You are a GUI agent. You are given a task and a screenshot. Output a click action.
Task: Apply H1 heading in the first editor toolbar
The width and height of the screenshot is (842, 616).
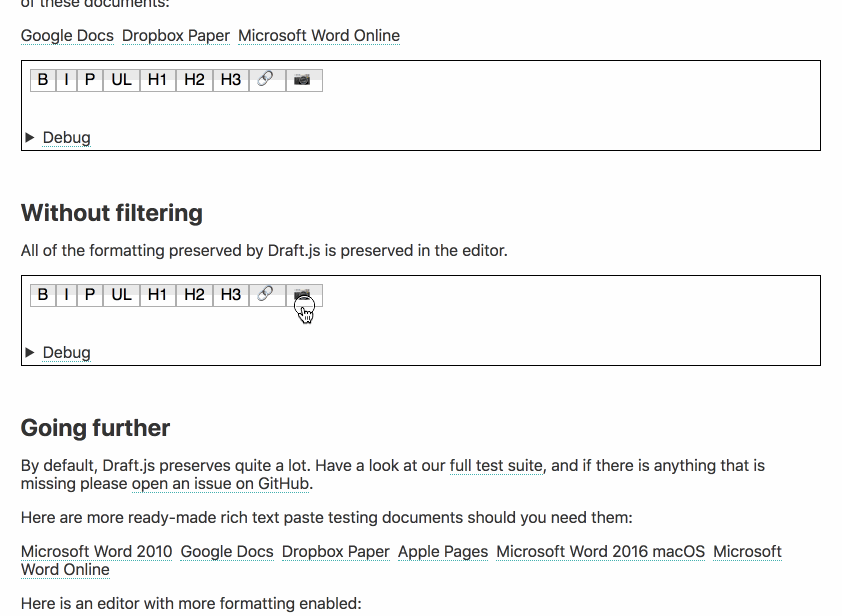pyautogui.click(x=157, y=80)
